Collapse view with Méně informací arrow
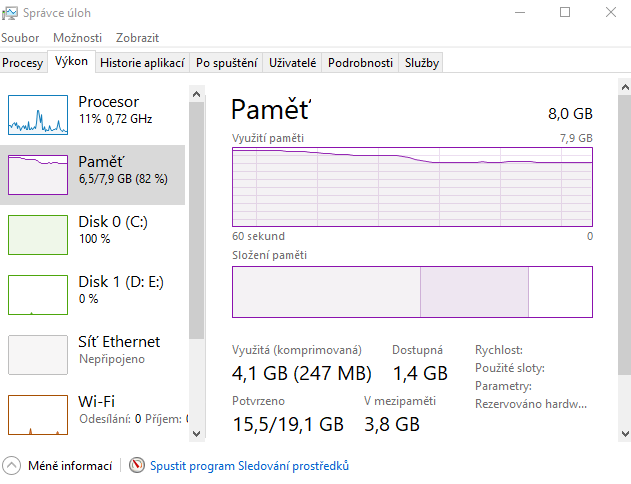 click(12, 466)
